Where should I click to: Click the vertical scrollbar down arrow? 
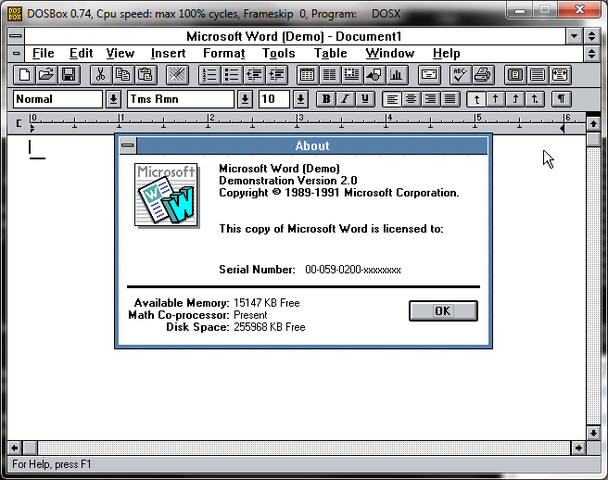[x=593, y=433]
